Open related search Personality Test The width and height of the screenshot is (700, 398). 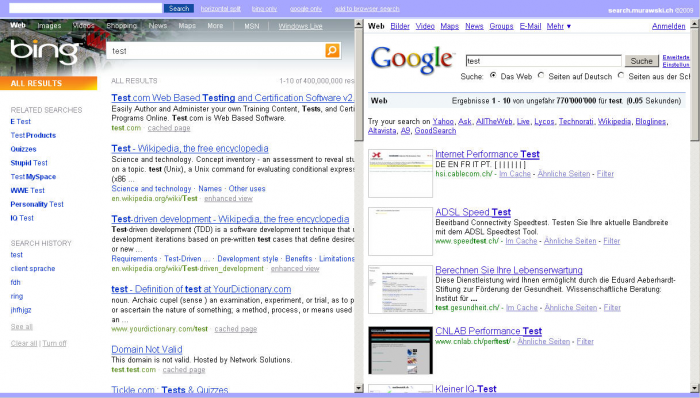pos(37,204)
